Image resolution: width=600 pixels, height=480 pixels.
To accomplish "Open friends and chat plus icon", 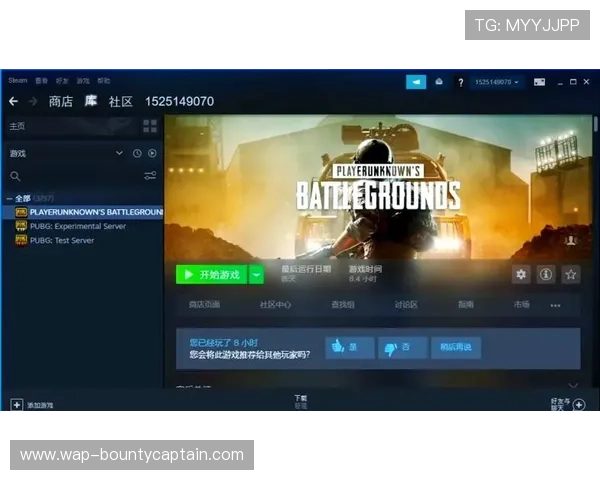I will tap(579, 405).
